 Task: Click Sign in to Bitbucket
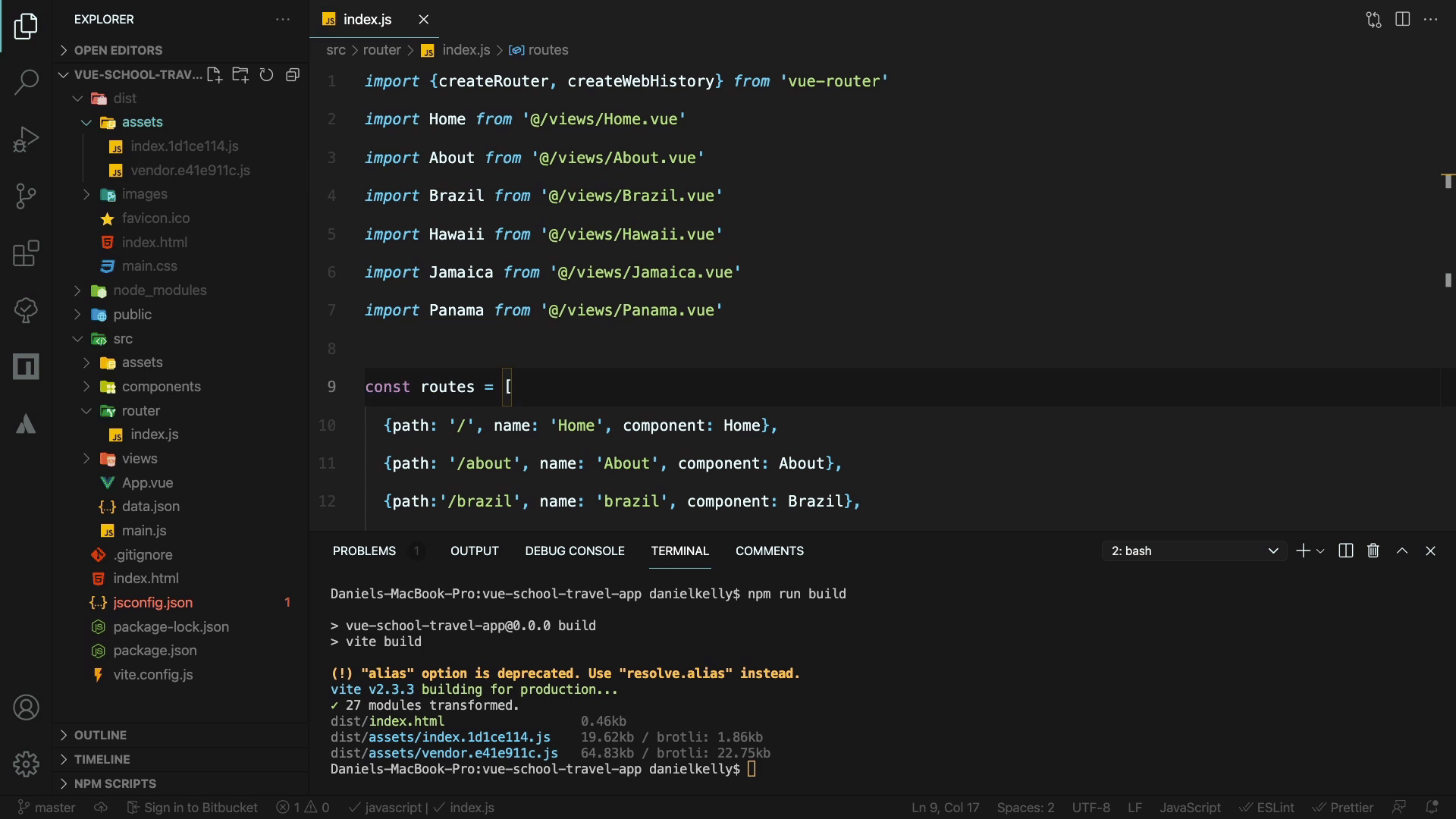click(192, 808)
